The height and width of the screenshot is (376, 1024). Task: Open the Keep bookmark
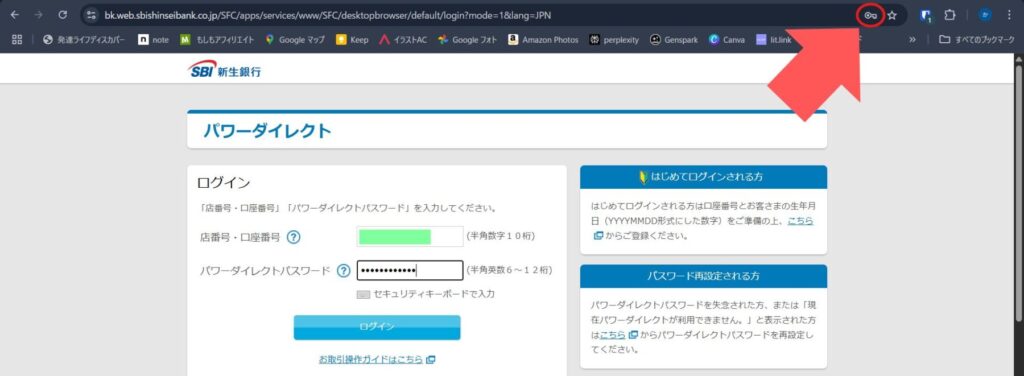click(353, 40)
